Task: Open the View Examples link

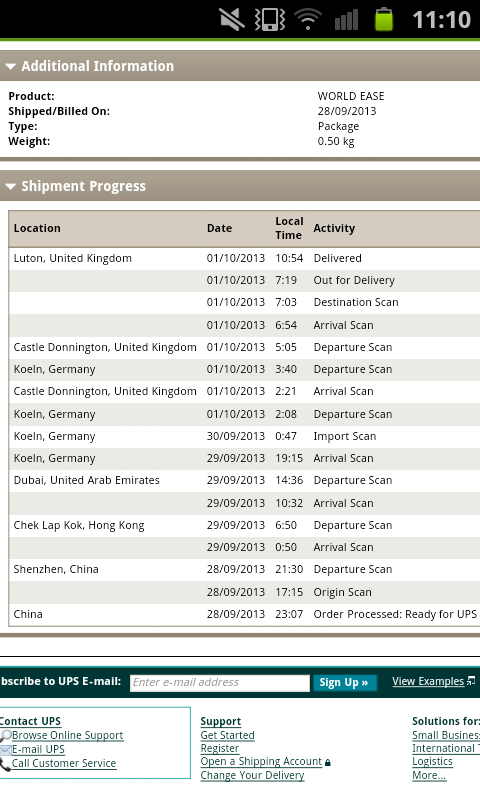Action: (x=428, y=682)
